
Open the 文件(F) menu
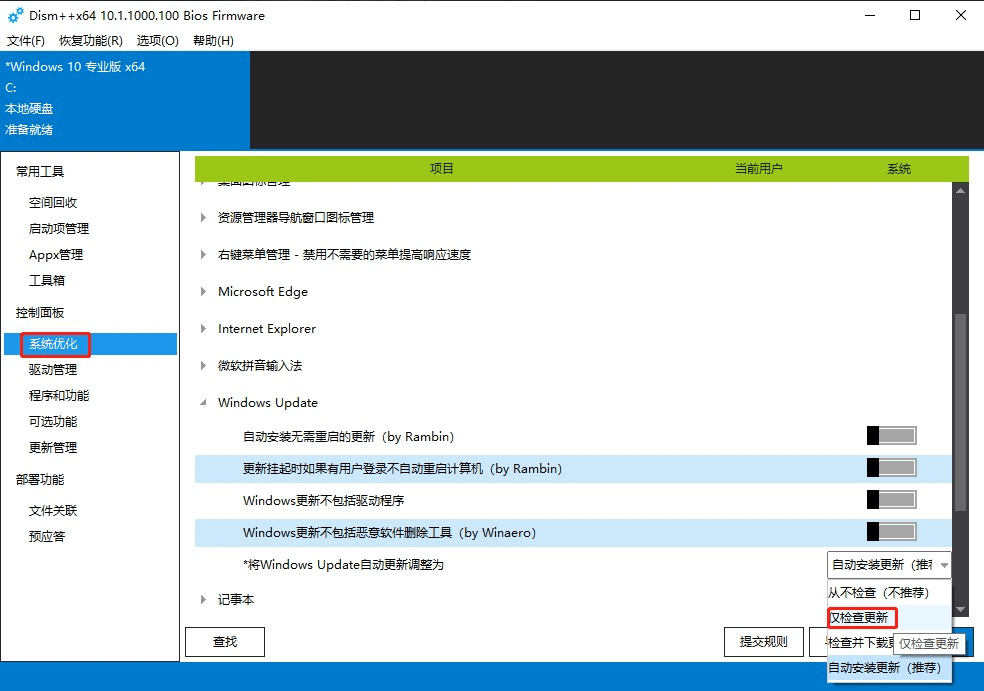pos(26,41)
